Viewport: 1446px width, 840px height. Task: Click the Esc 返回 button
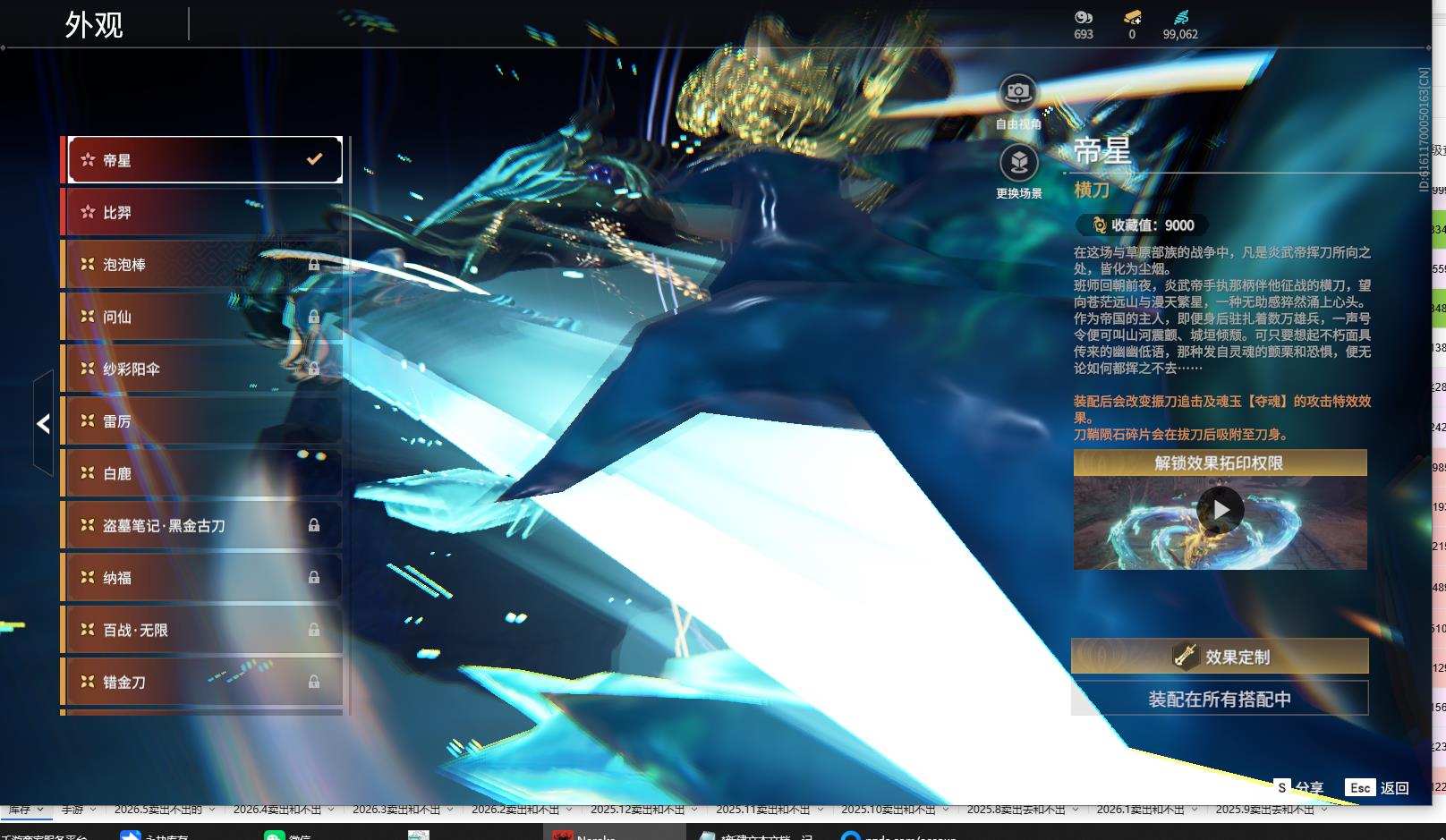click(x=1377, y=787)
